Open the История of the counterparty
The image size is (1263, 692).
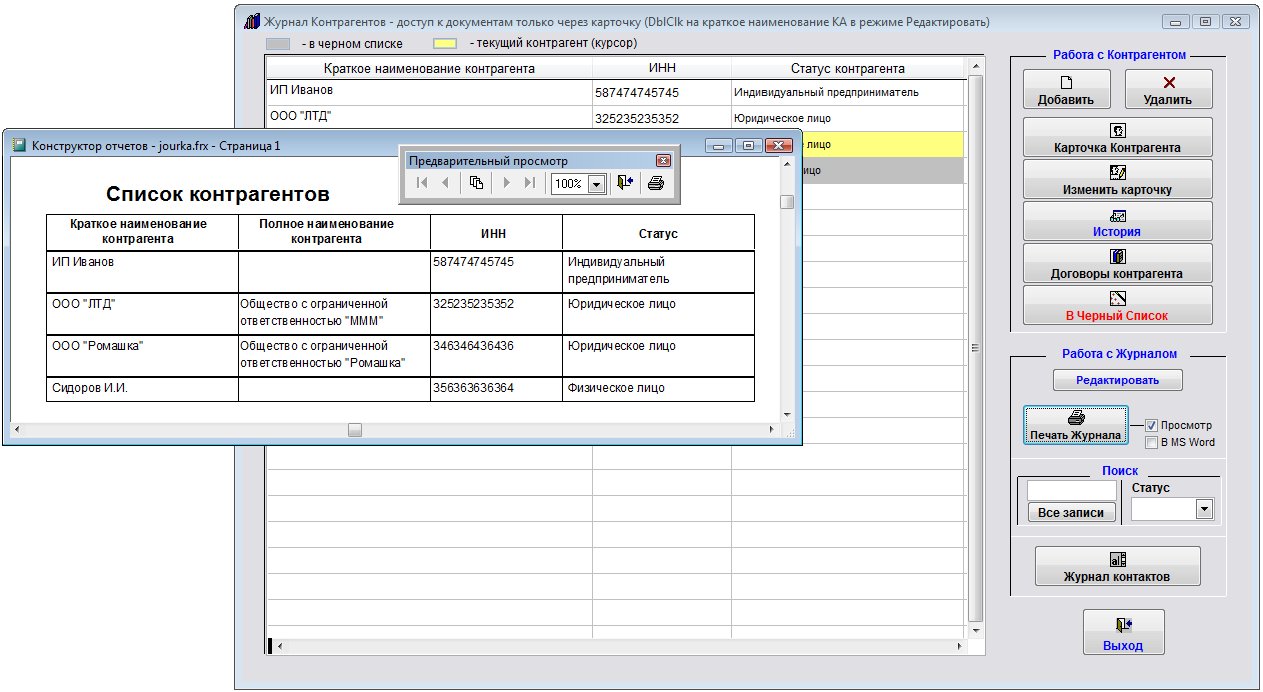coord(1117,222)
